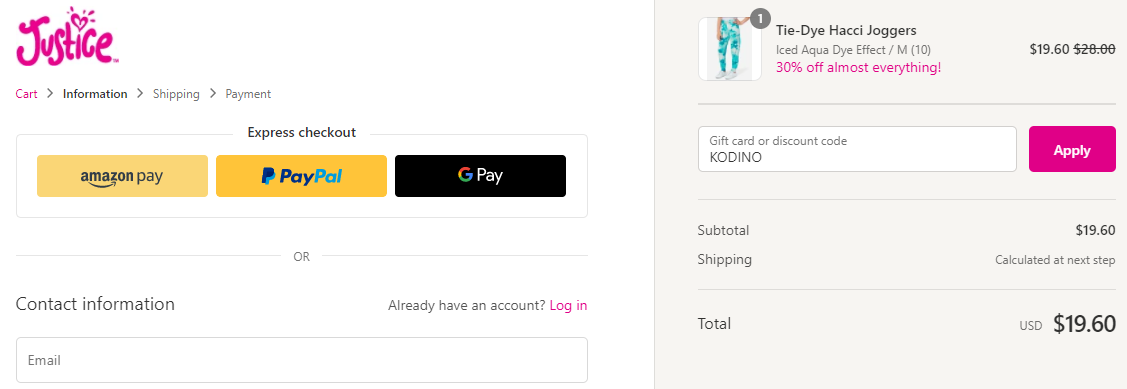Apply the KODINO discount code
Viewport: 1127px width, 389px height.
(x=1072, y=150)
